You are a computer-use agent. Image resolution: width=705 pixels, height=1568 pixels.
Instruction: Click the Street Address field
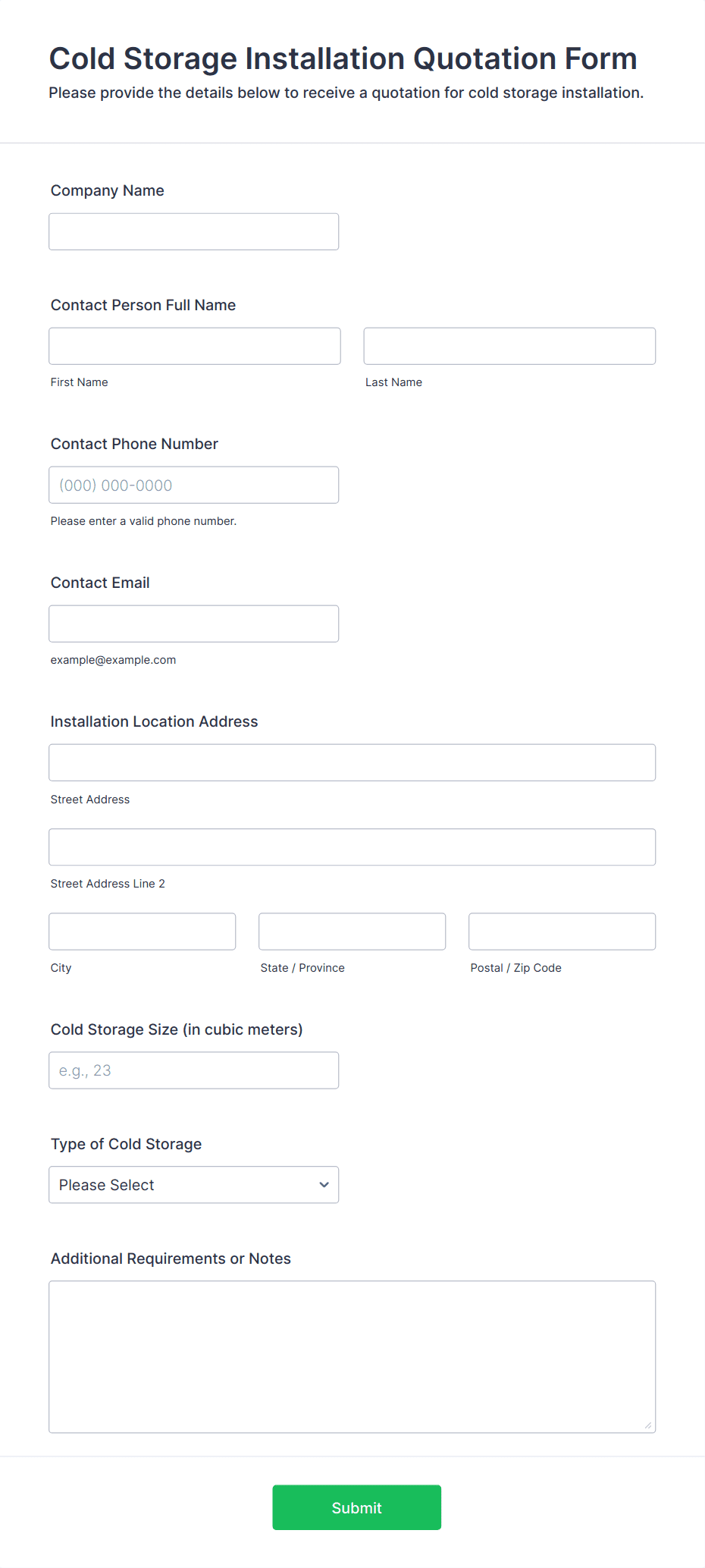click(352, 762)
